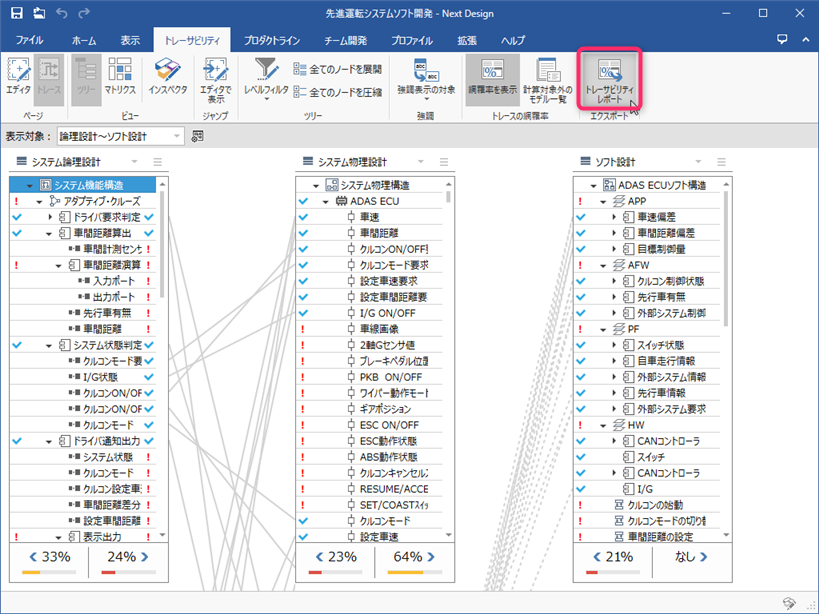Open 計算対象外のモデル一覧
This screenshot has width=819, height=614.
tap(548, 80)
